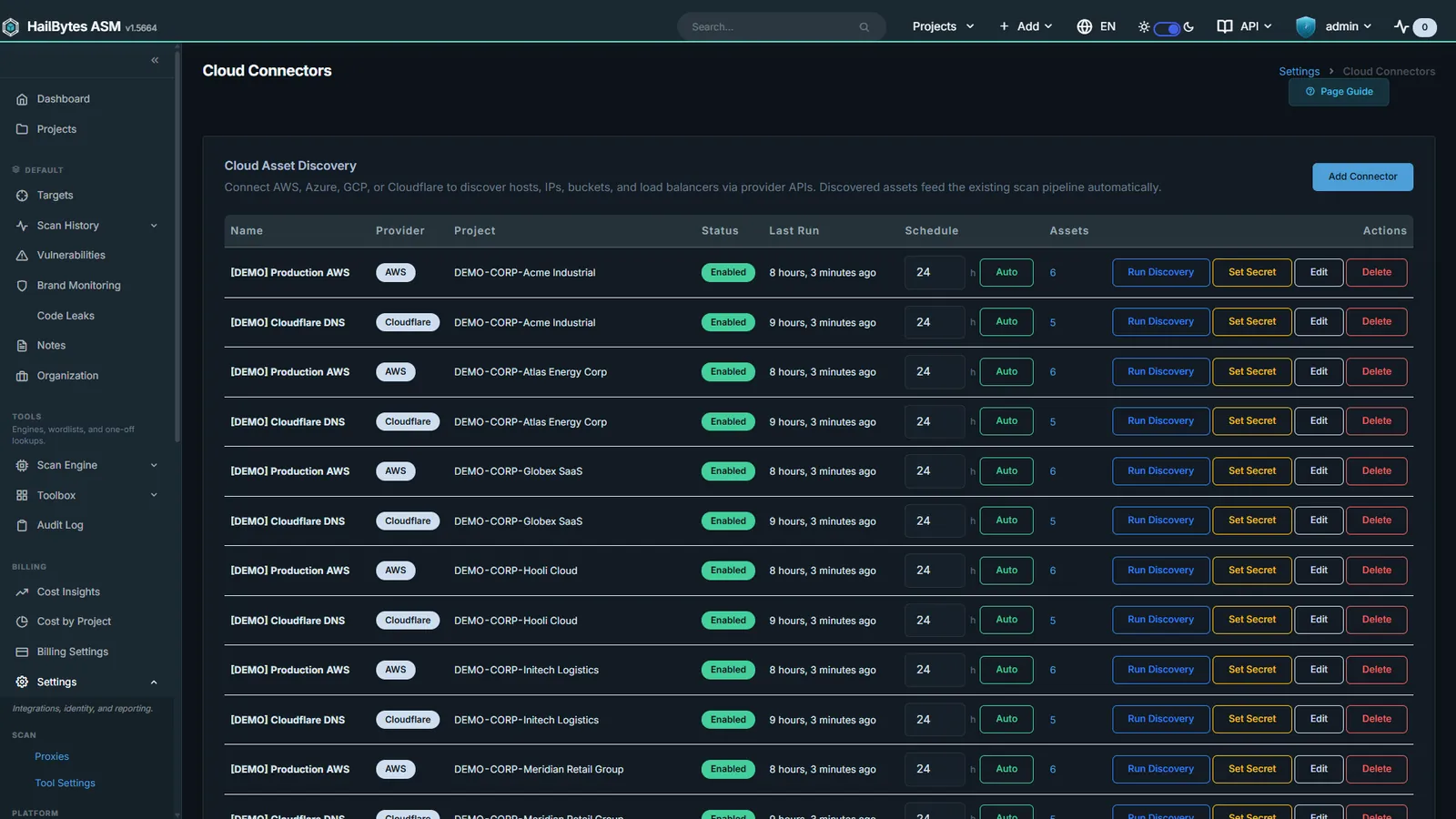This screenshot has height=819, width=1456.
Task: Click the Name column header
Action: (x=247, y=231)
